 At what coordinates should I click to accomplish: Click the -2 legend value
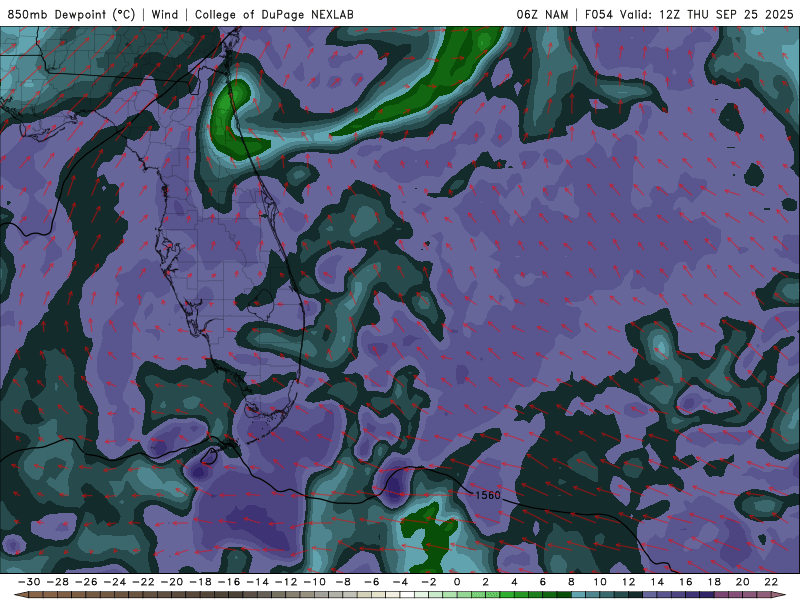coord(429,582)
